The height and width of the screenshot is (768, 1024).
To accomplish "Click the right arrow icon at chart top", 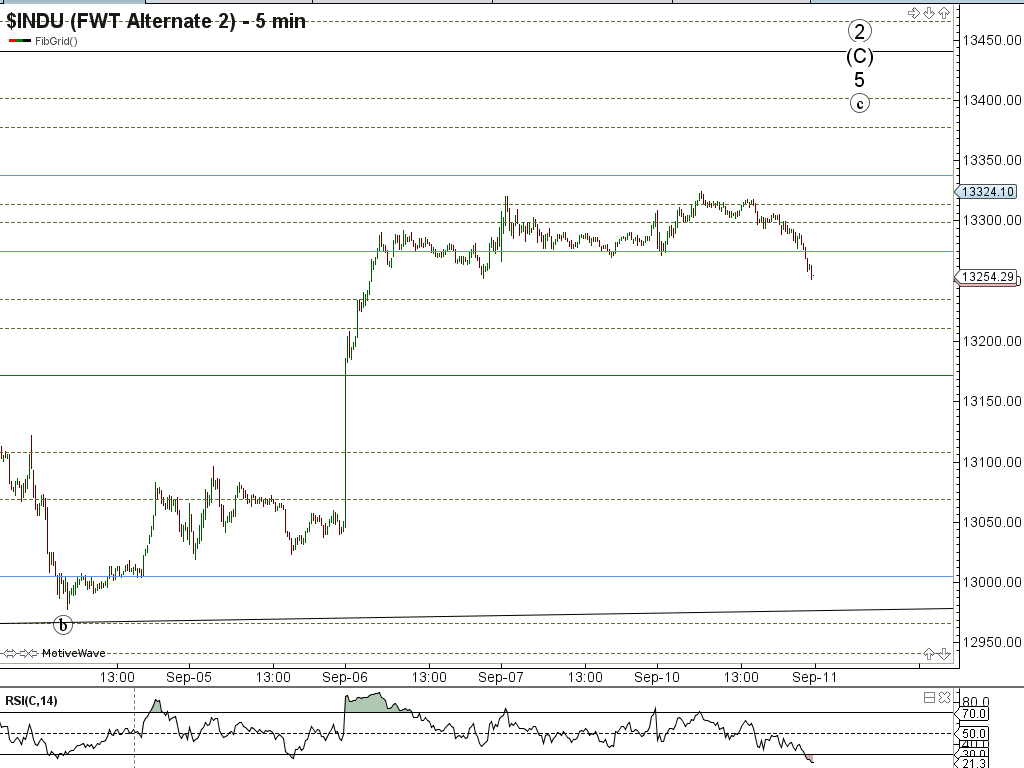I will click(913, 13).
